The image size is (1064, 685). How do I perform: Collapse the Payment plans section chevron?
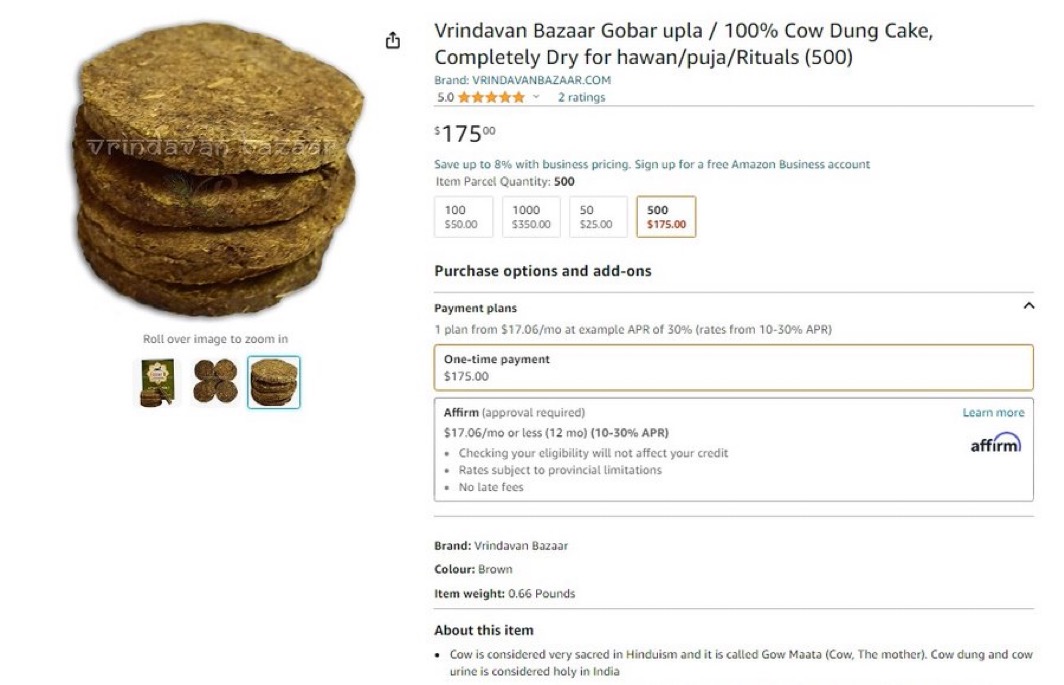[x=1029, y=306]
